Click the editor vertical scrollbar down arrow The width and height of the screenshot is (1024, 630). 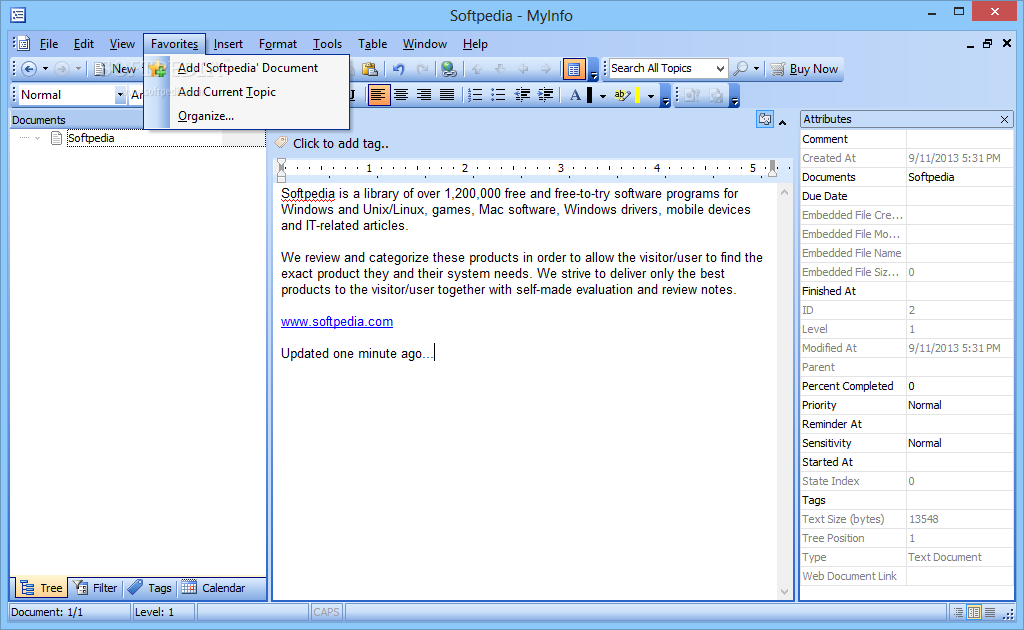click(784, 591)
